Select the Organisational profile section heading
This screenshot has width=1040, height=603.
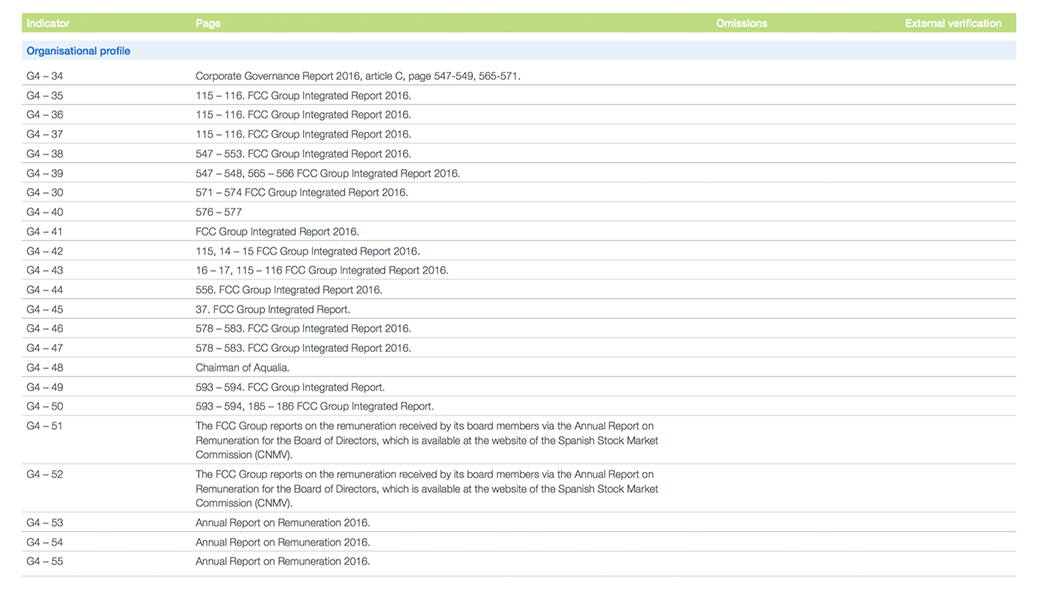78,51
